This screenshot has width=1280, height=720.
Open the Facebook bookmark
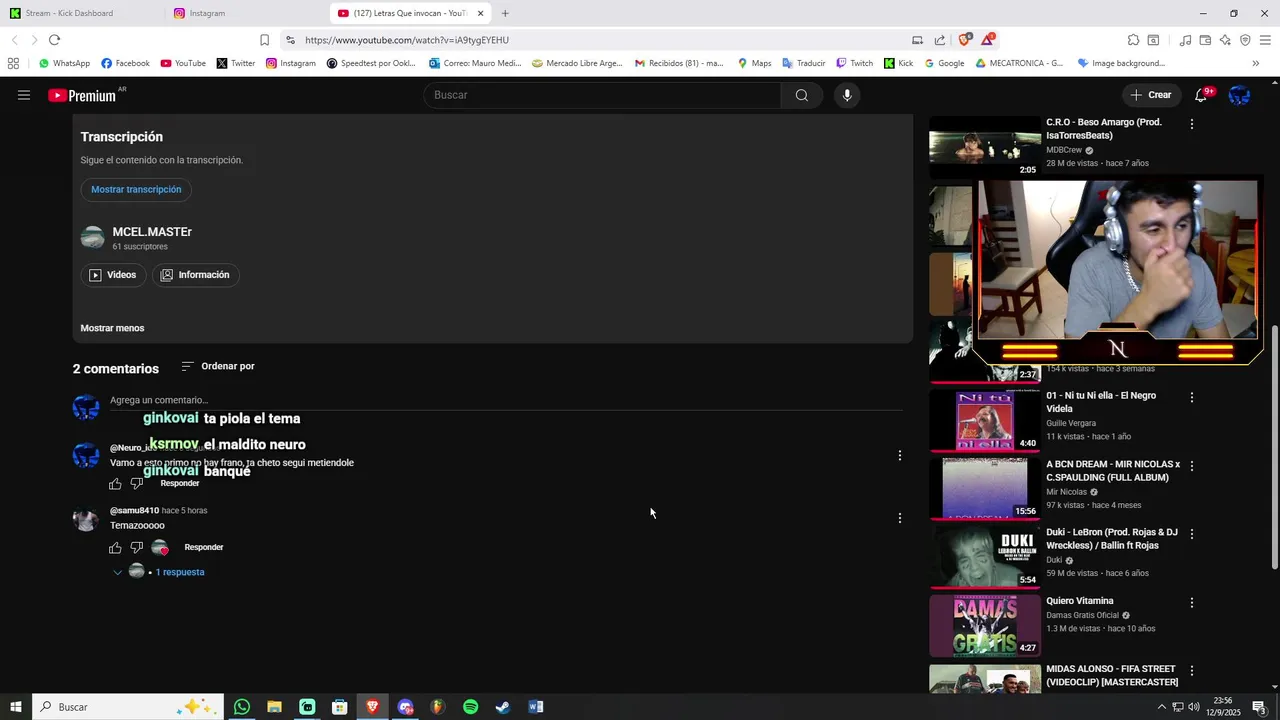125,63
